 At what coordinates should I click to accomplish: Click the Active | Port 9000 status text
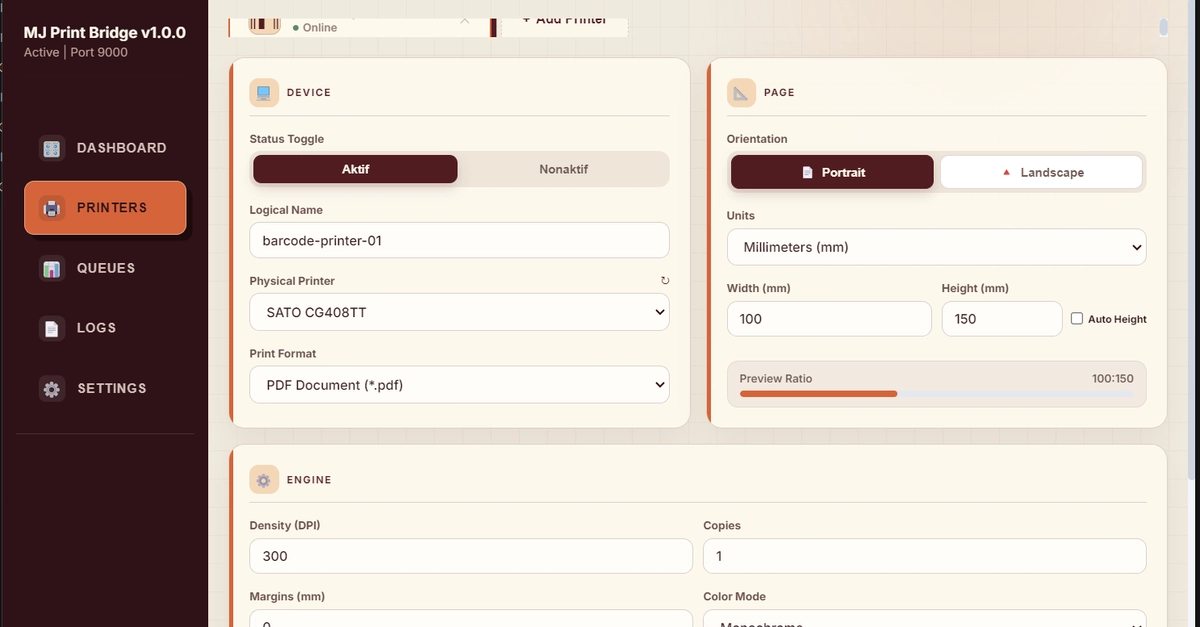76,52
